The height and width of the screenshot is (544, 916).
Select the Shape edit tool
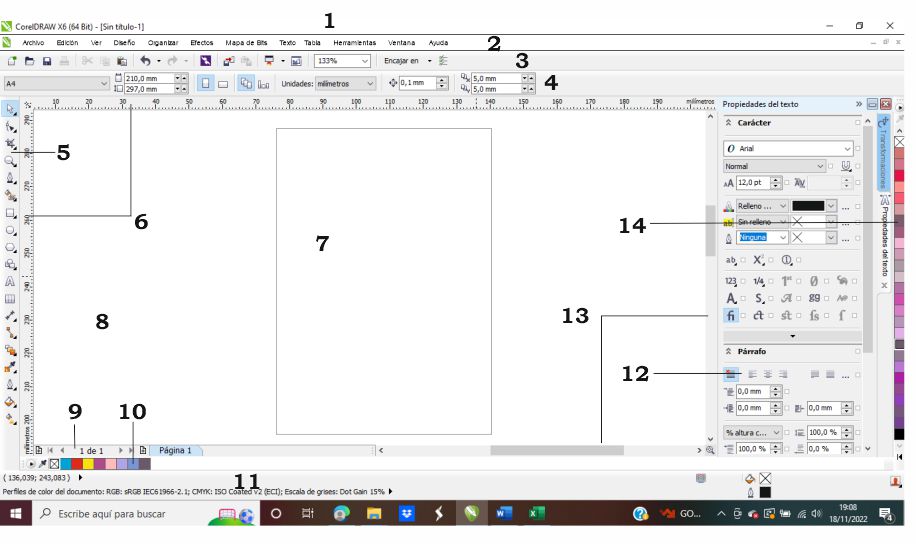tap(10, 126)
